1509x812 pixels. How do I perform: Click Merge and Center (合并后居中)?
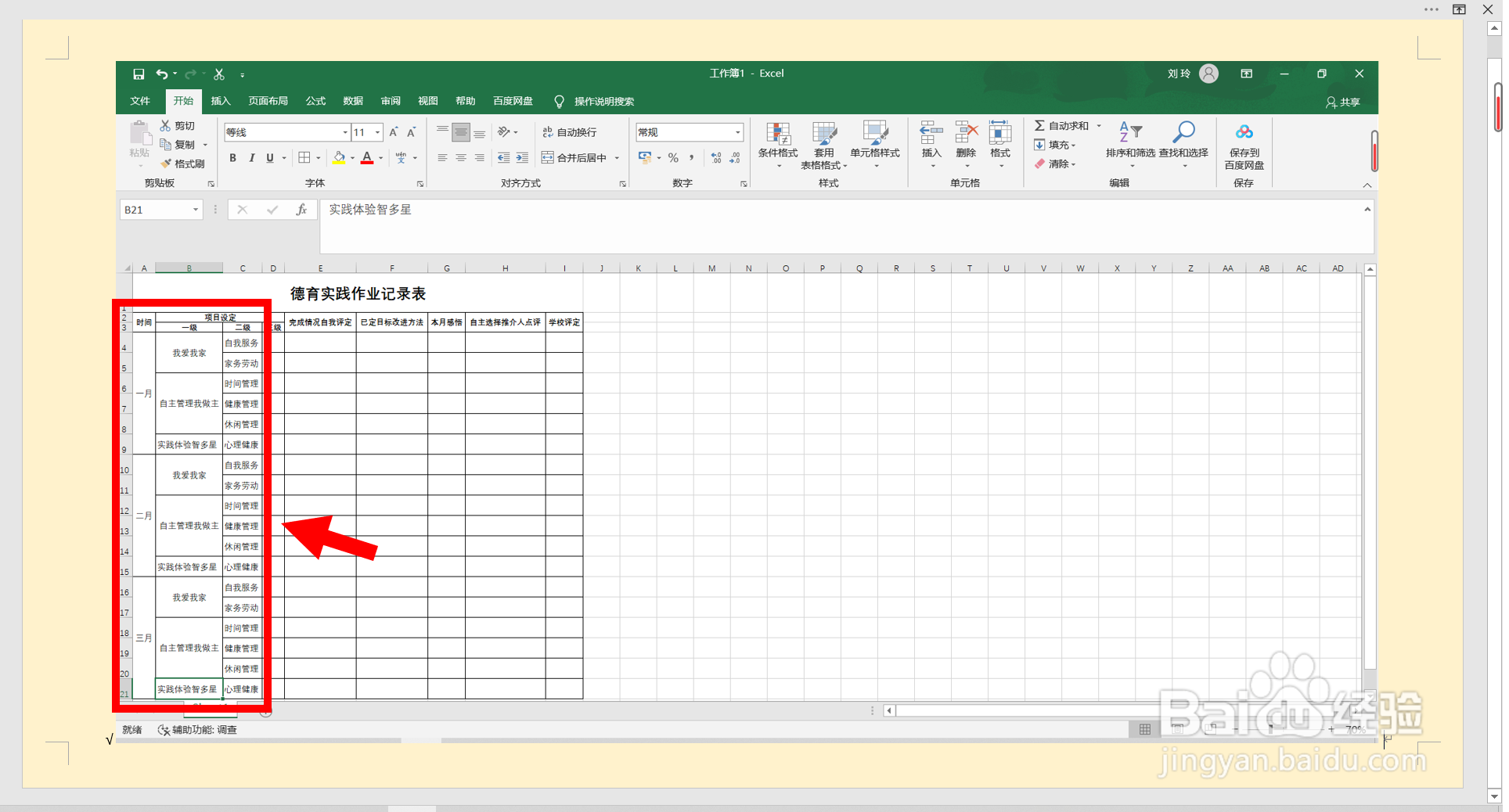(x=574, y=158)
